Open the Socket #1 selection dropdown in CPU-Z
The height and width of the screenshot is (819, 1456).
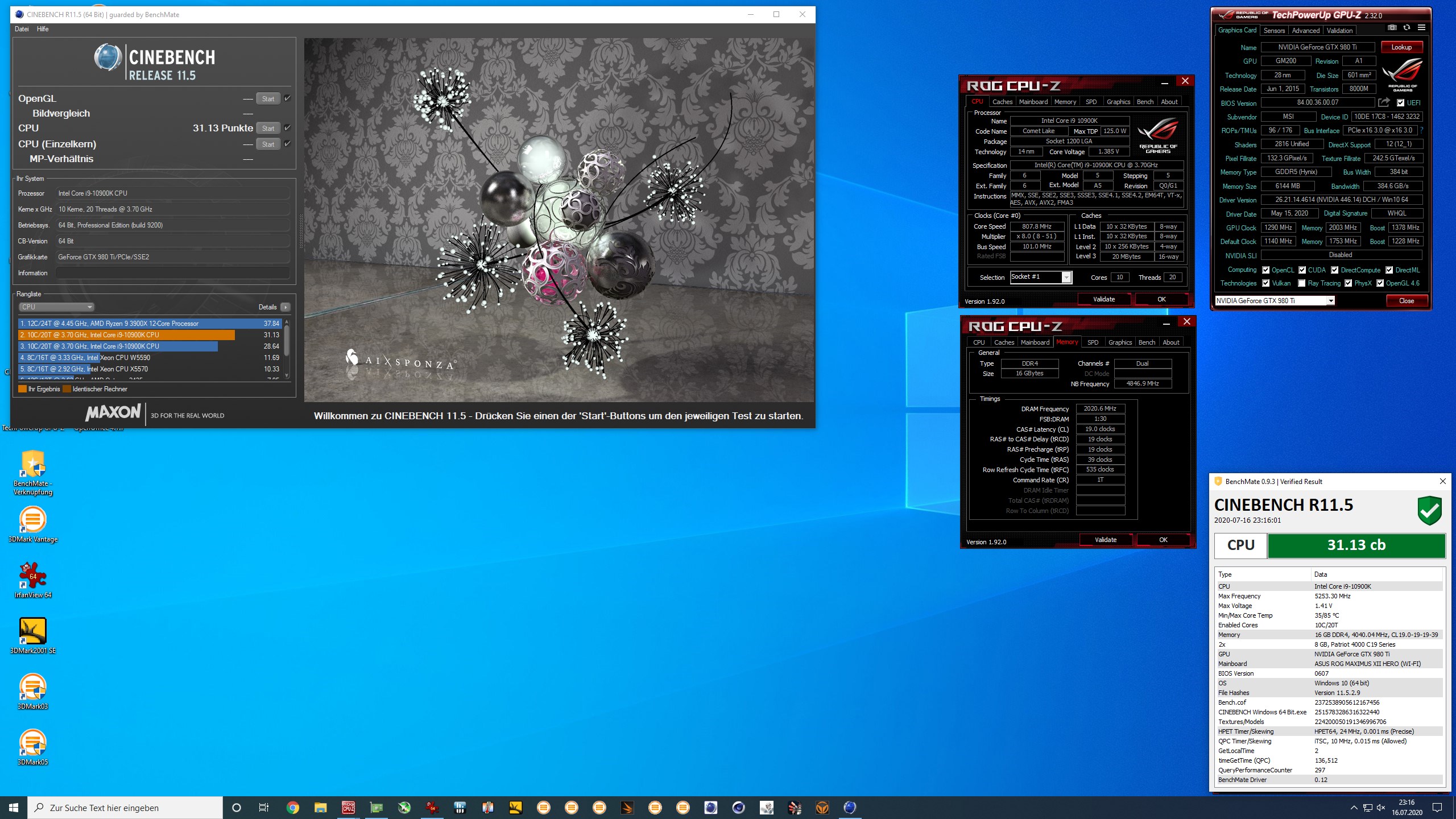(1041, 277)
